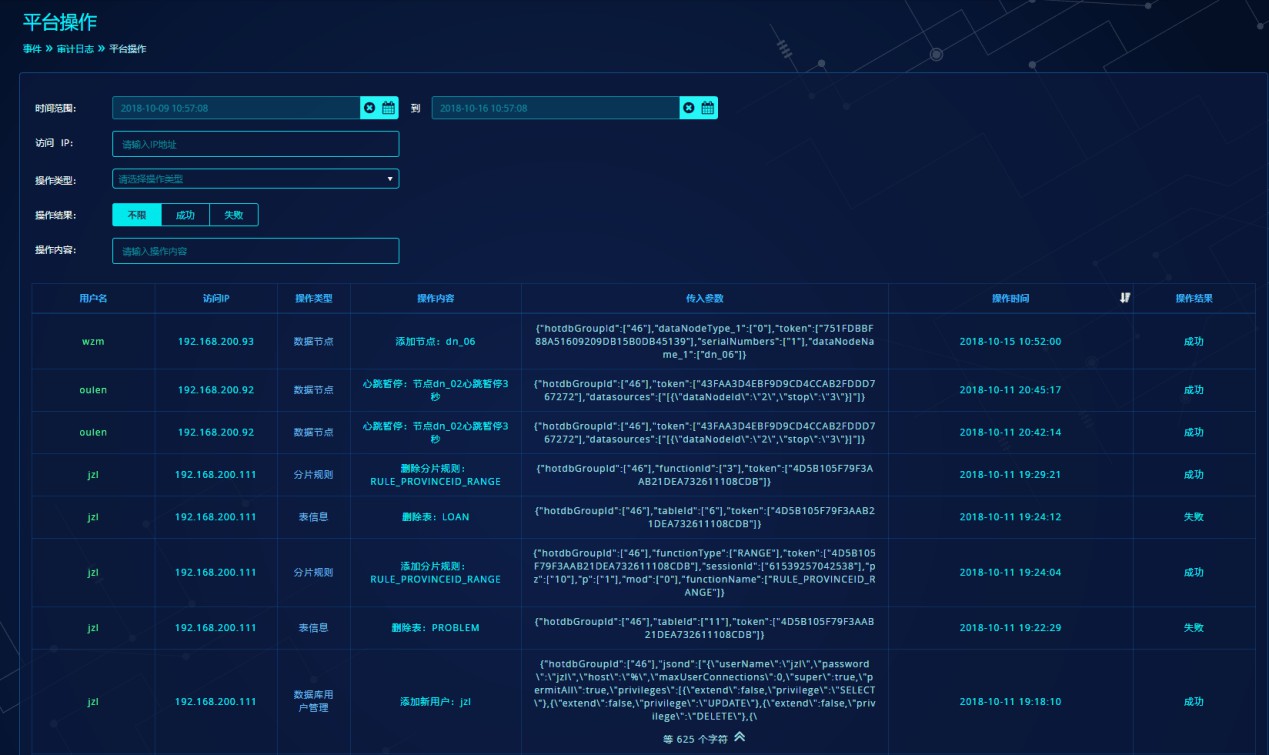Click timestamp 2018-10-11 20:42:14
Viewport: 1269px width, 755px height.
pos(1010,432)
